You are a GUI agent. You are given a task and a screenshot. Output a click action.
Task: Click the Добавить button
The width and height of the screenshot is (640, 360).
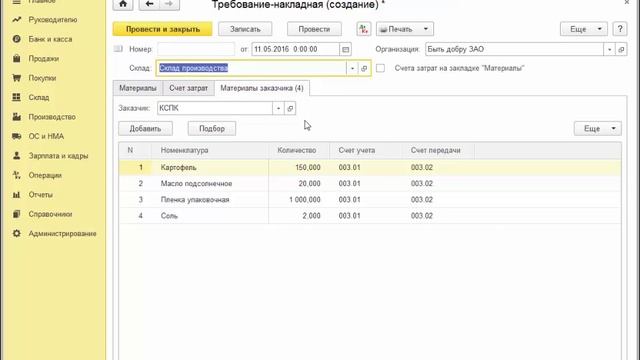[145, 129]
